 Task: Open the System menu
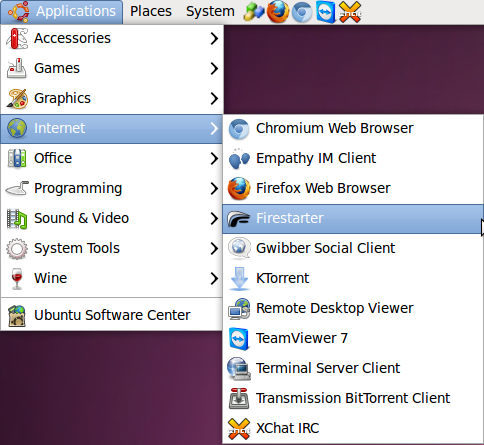pos(210,12)
